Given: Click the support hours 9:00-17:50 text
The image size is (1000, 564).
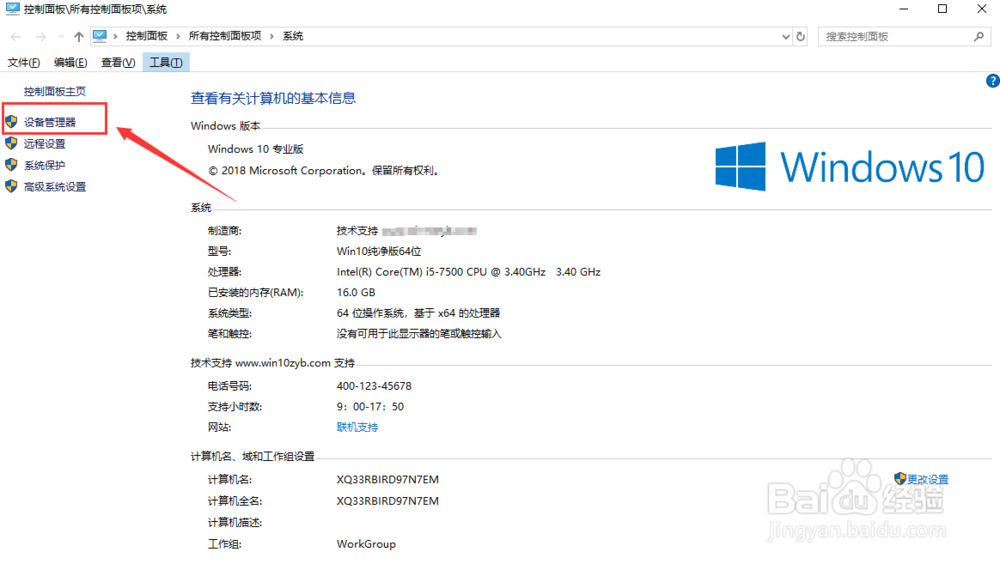Looking at the screenshot, I should pyautogui.click(x=371, y=406).
